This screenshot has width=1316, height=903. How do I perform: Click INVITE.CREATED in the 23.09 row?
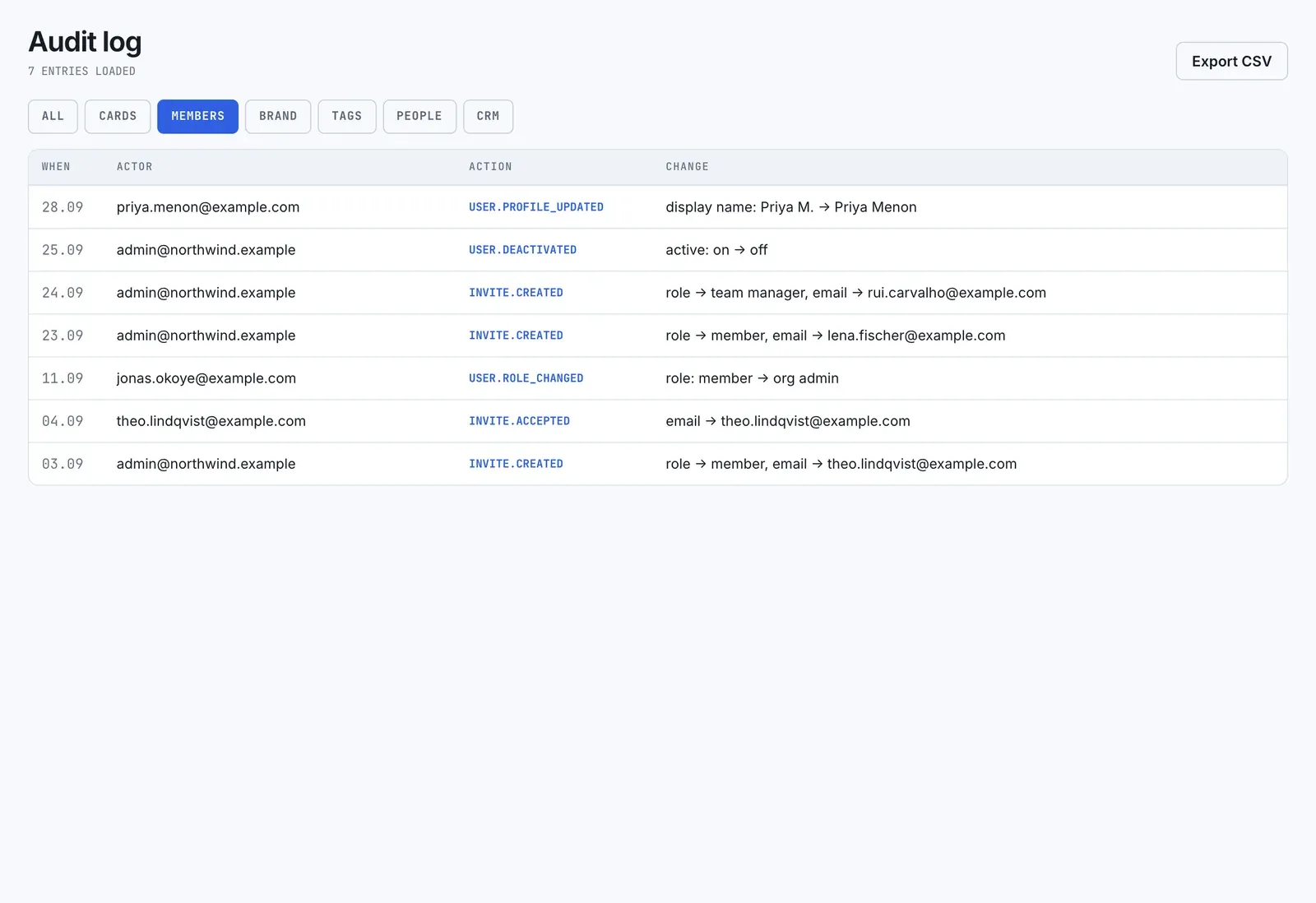point(516,336)
